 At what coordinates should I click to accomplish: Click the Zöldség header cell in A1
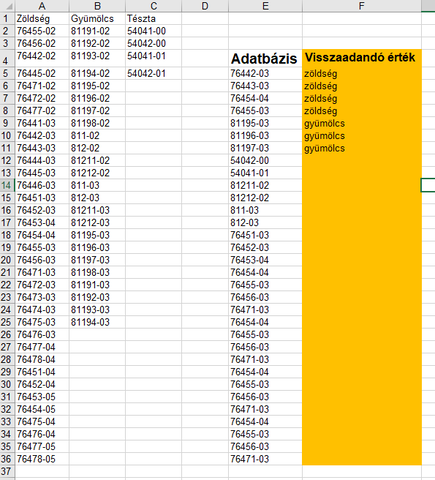coord(42,18)
